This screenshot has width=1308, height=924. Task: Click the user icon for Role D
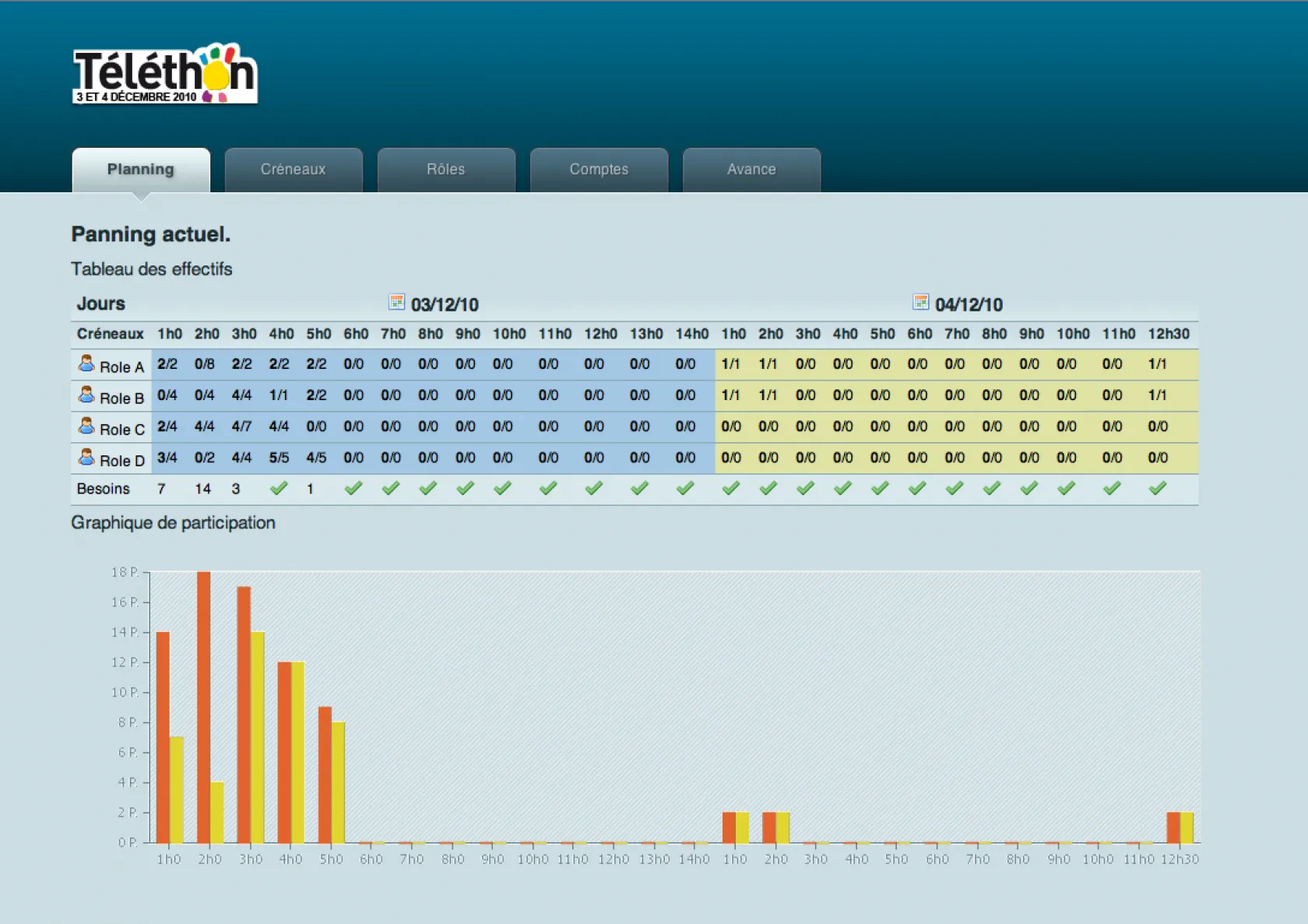[x=86, y=458]
